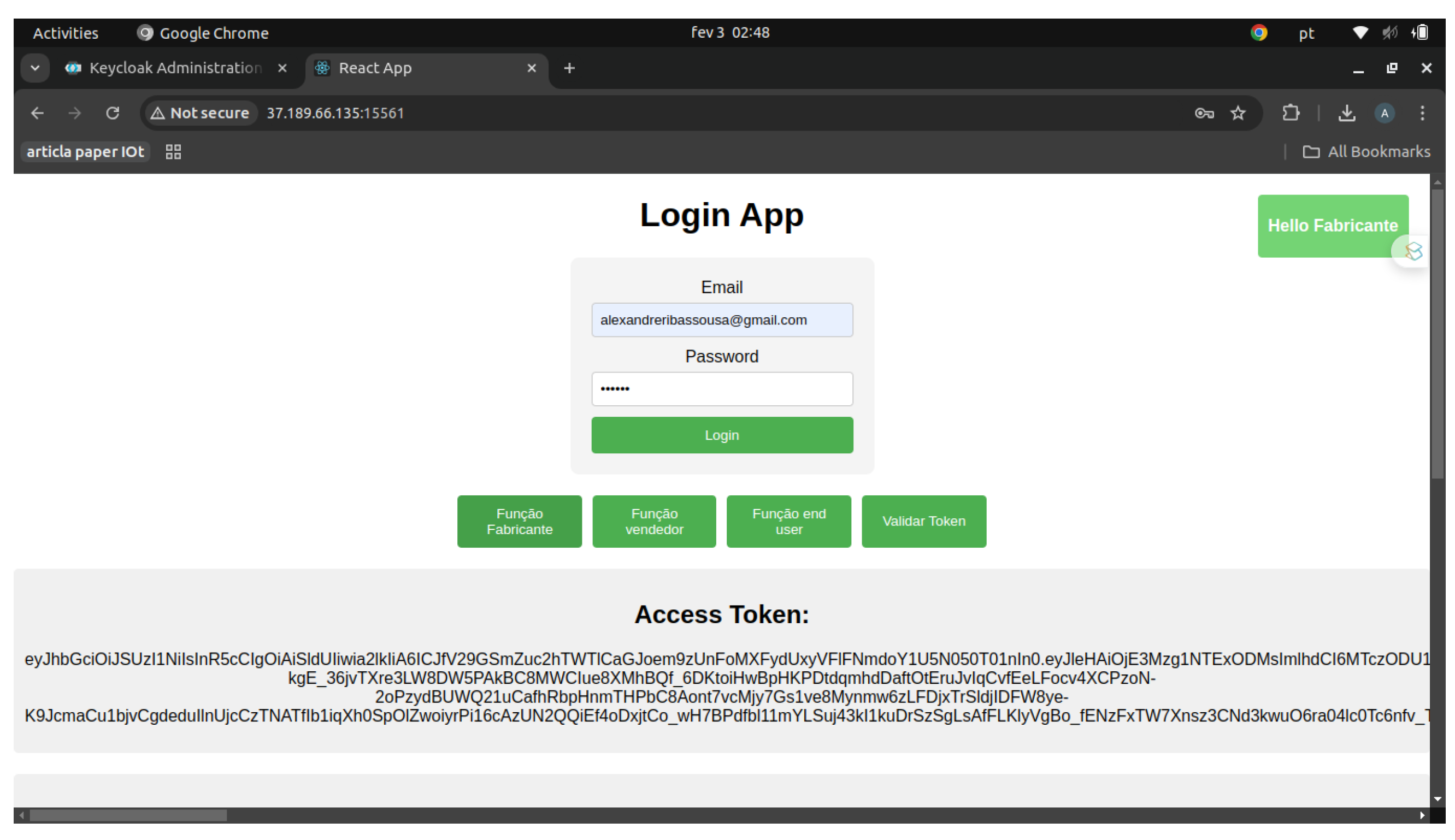Open the pt keyboard language indicator
This screenshot has width=1455, height=840.
[x=1306, y=33]
